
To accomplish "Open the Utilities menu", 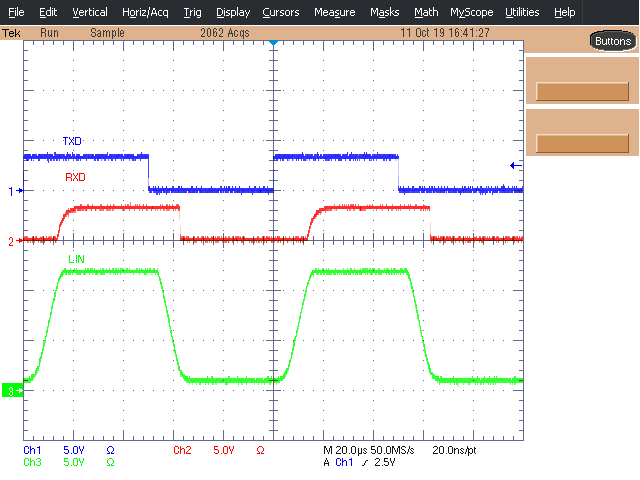I will [522, 12].
